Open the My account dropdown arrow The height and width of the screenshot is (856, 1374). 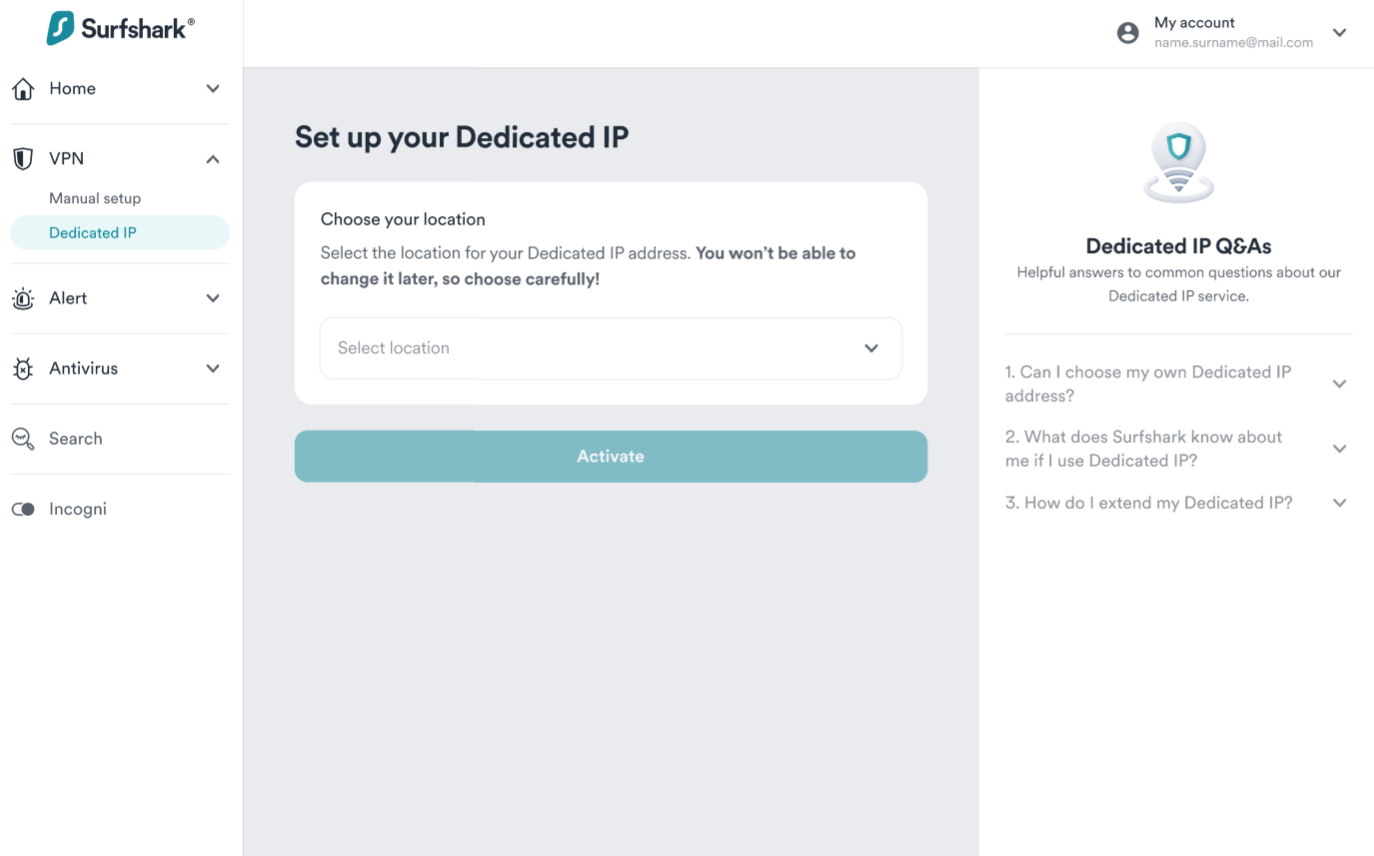click(1340, 33)
